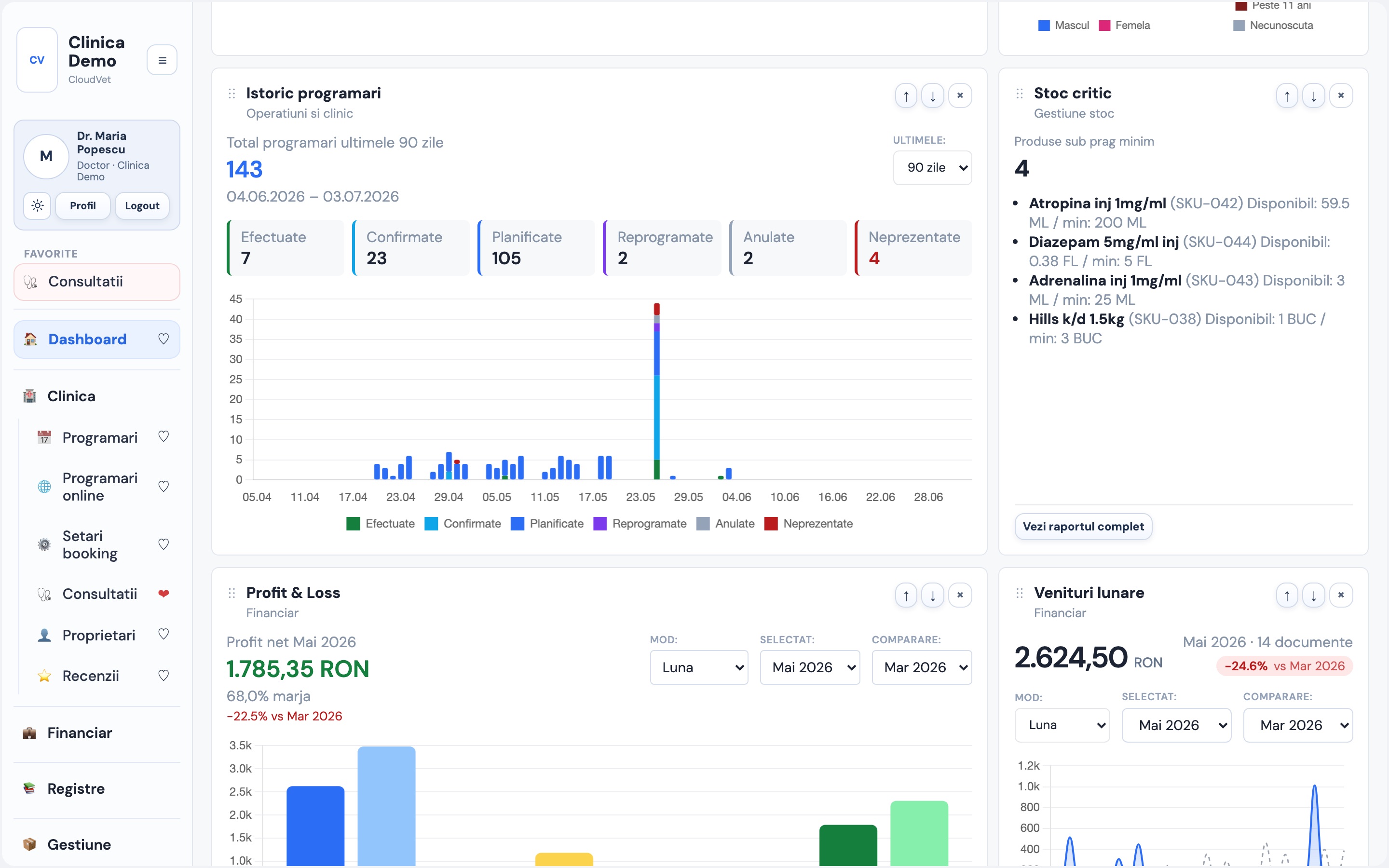Open the Profil button

tap(82, 205)
